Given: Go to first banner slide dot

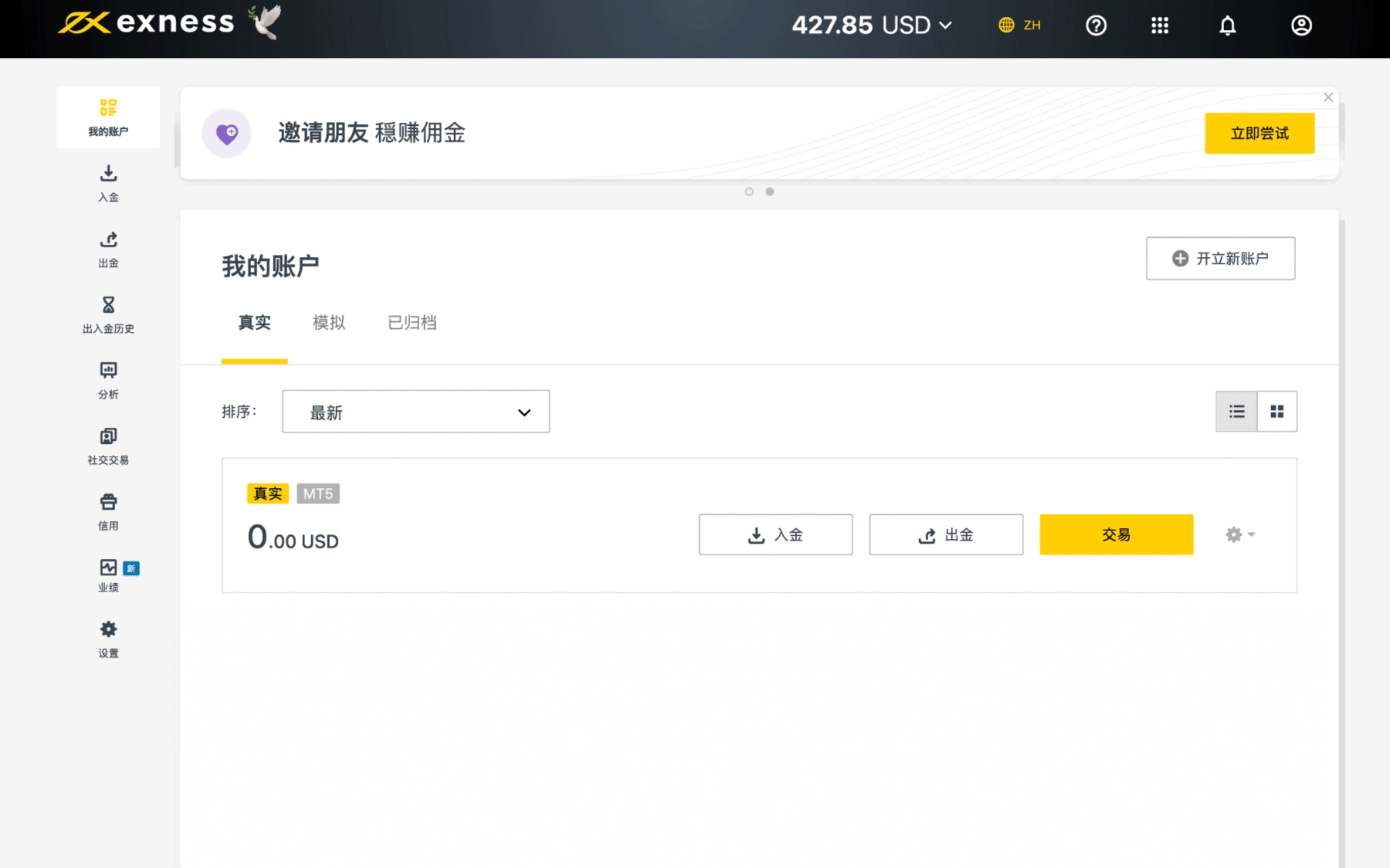Looking at the screenshot, I should coord(749,192).
